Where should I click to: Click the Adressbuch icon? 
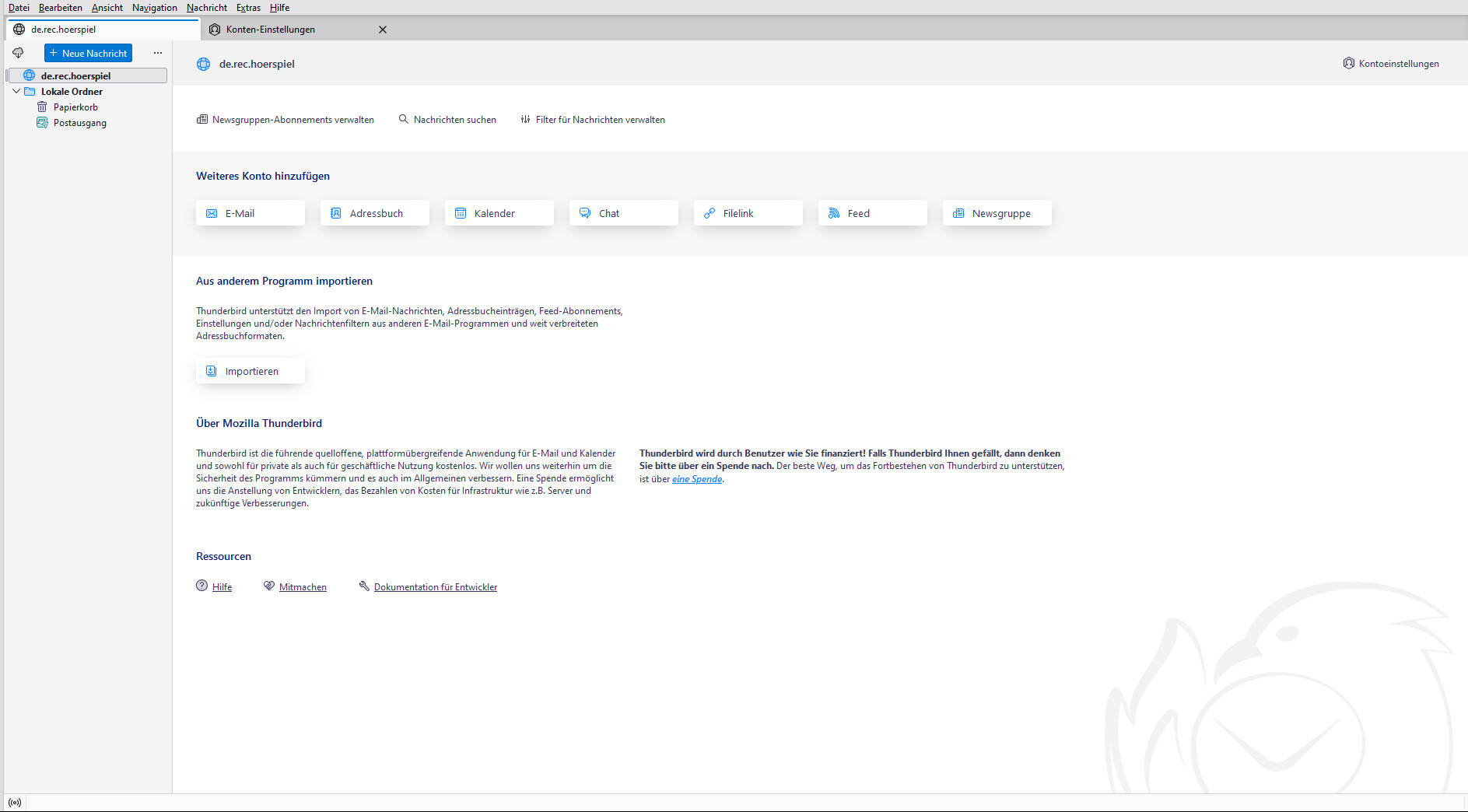(x=336, y=213)
